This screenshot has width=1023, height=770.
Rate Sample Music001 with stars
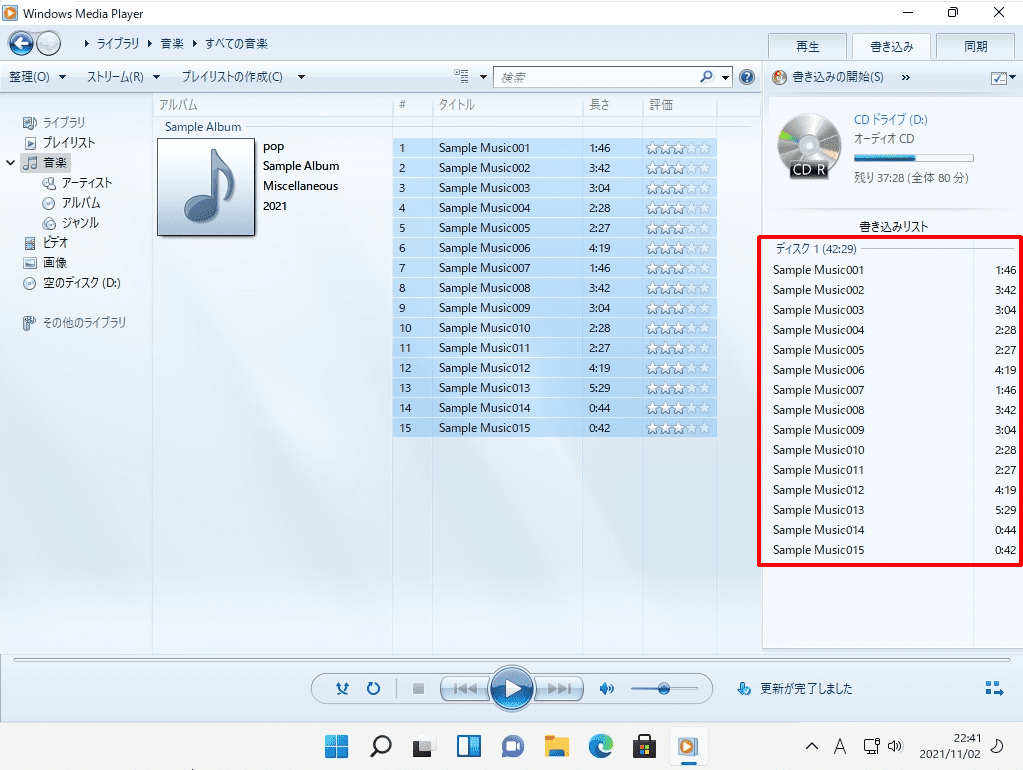click(x=678, y=148)
